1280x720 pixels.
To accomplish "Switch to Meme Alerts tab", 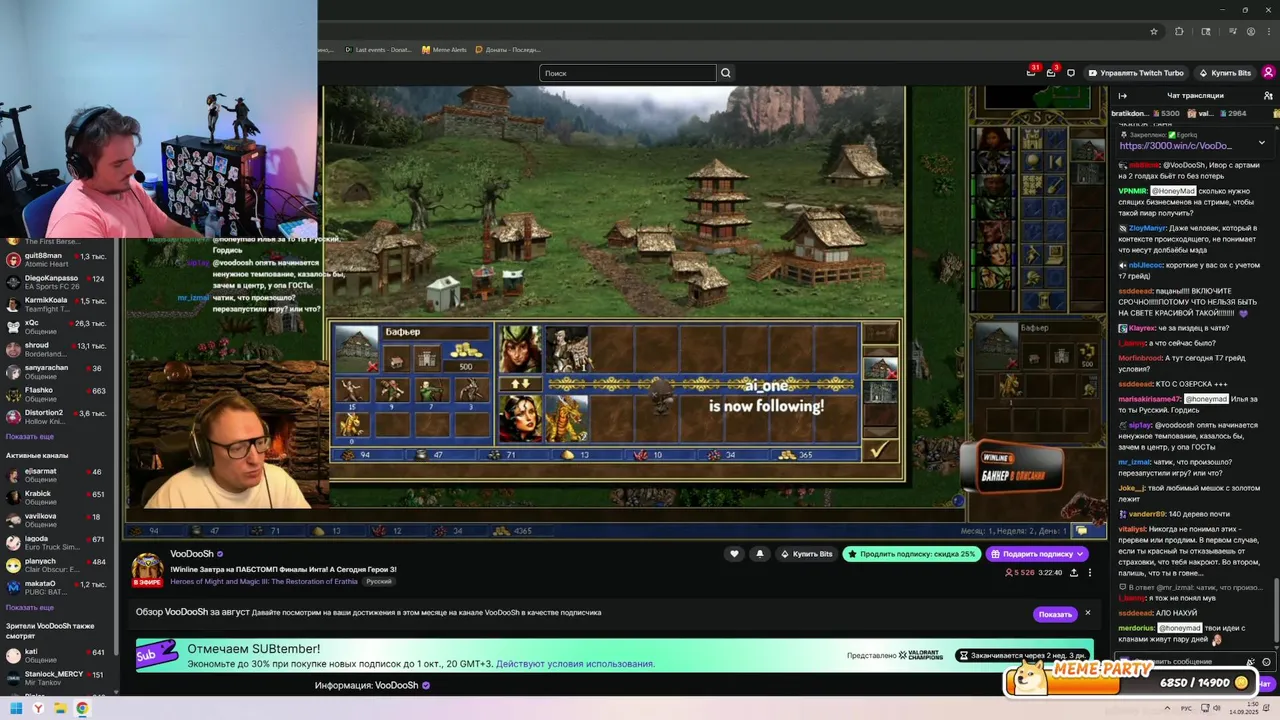I will [x=445, y=49].
